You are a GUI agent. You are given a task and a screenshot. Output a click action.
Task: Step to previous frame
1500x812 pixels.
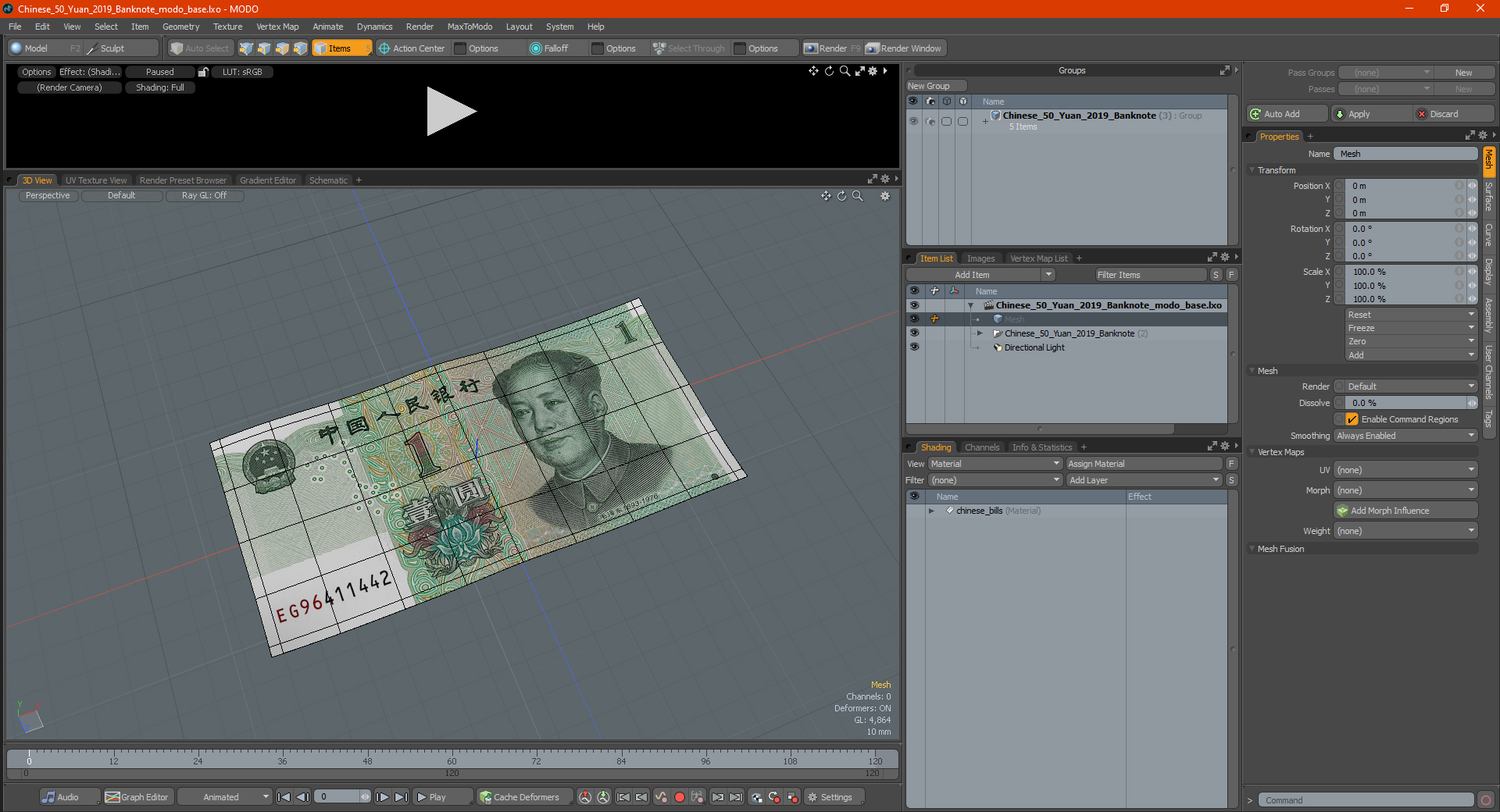pos(303,797)
